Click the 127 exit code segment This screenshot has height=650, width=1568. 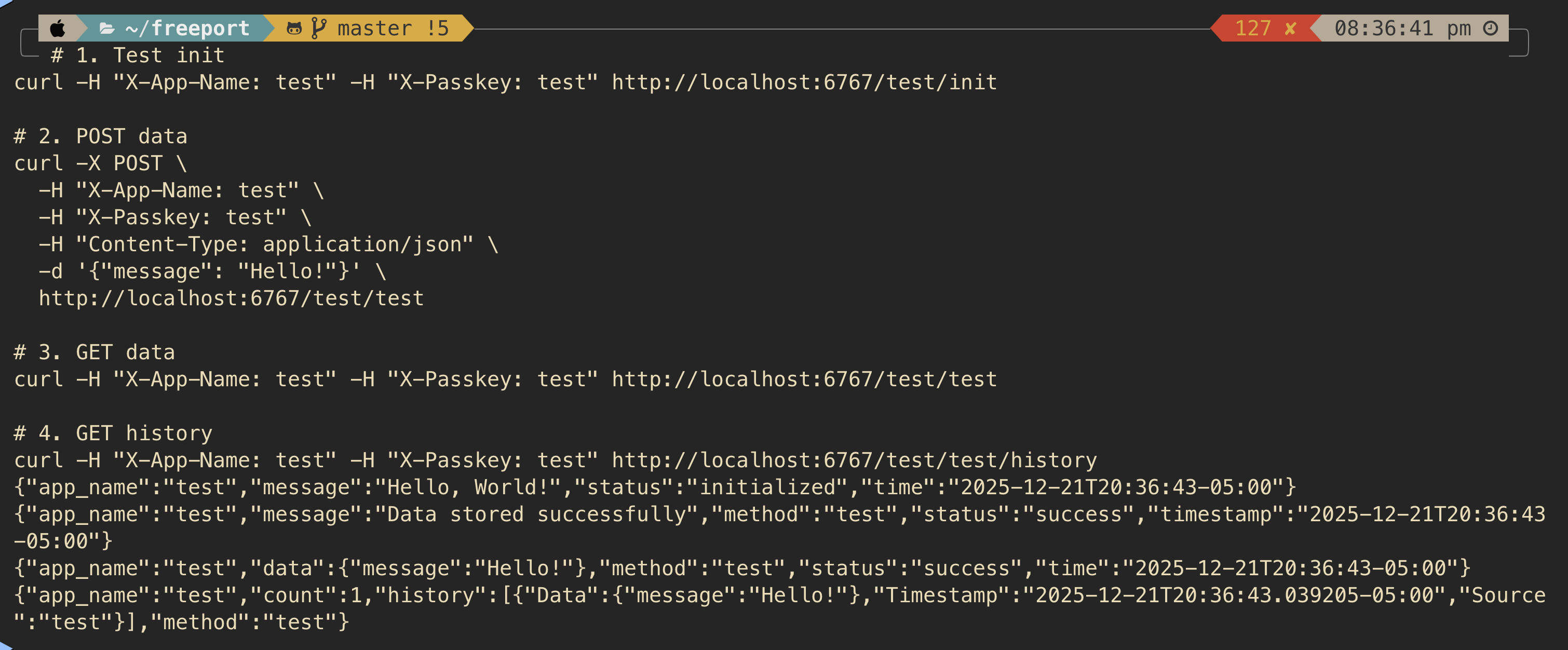pyautogui.click(x=1253, y=28)
